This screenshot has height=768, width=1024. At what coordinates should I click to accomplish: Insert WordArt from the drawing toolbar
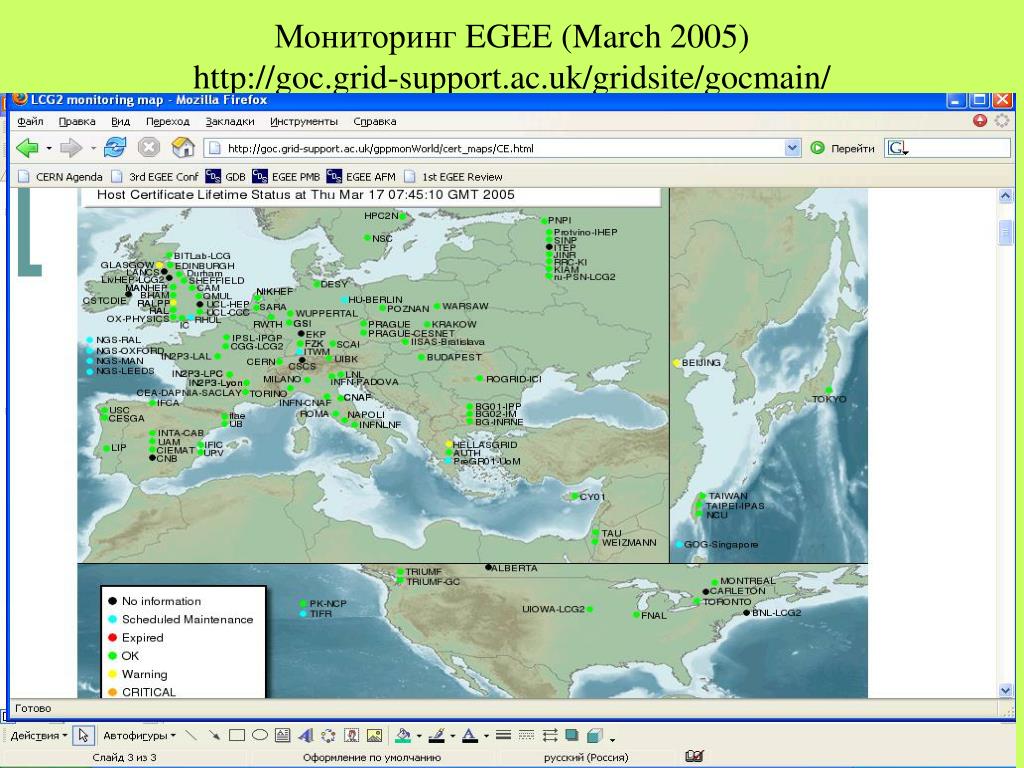click(306, 735)
